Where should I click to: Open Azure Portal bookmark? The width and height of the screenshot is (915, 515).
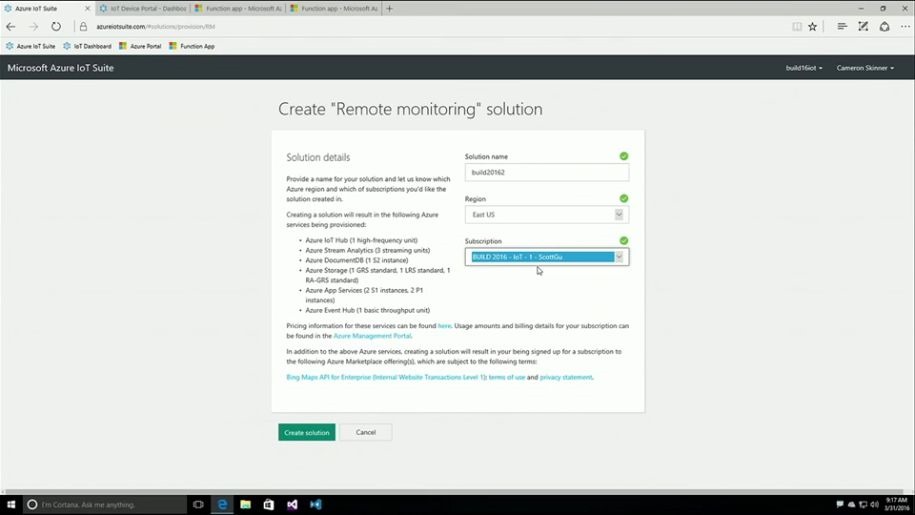point(140,46)
